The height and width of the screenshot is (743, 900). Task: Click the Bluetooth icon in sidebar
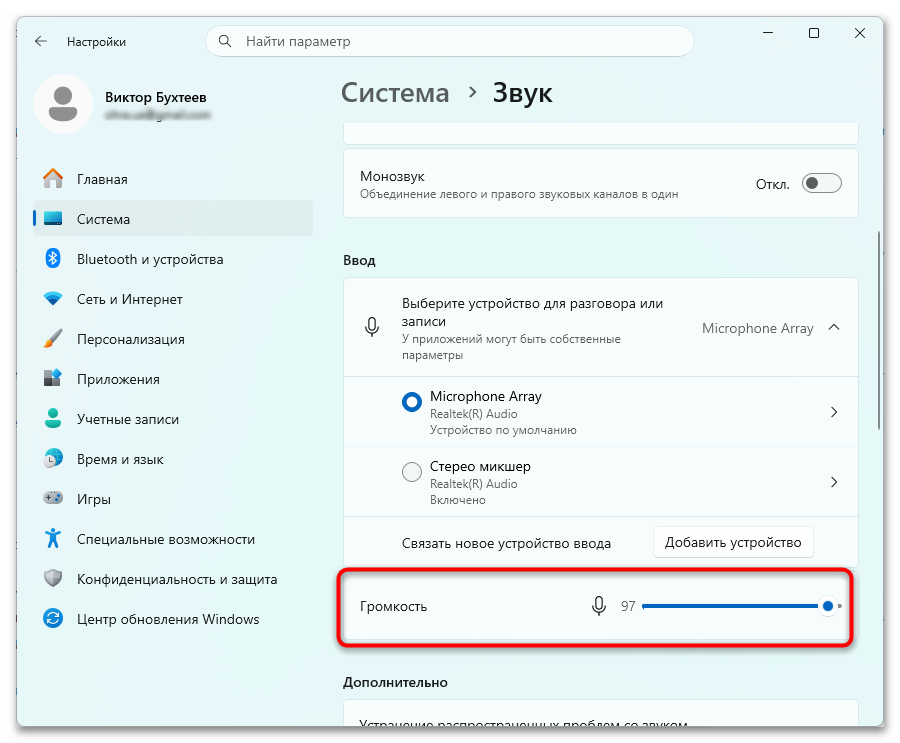click(53, 258)
